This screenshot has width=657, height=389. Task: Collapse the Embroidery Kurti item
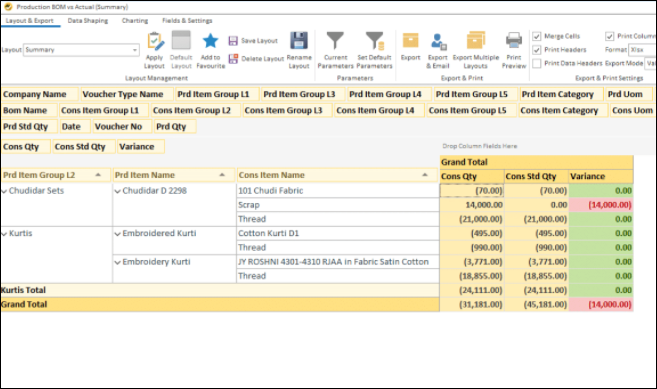coord(118,262)
